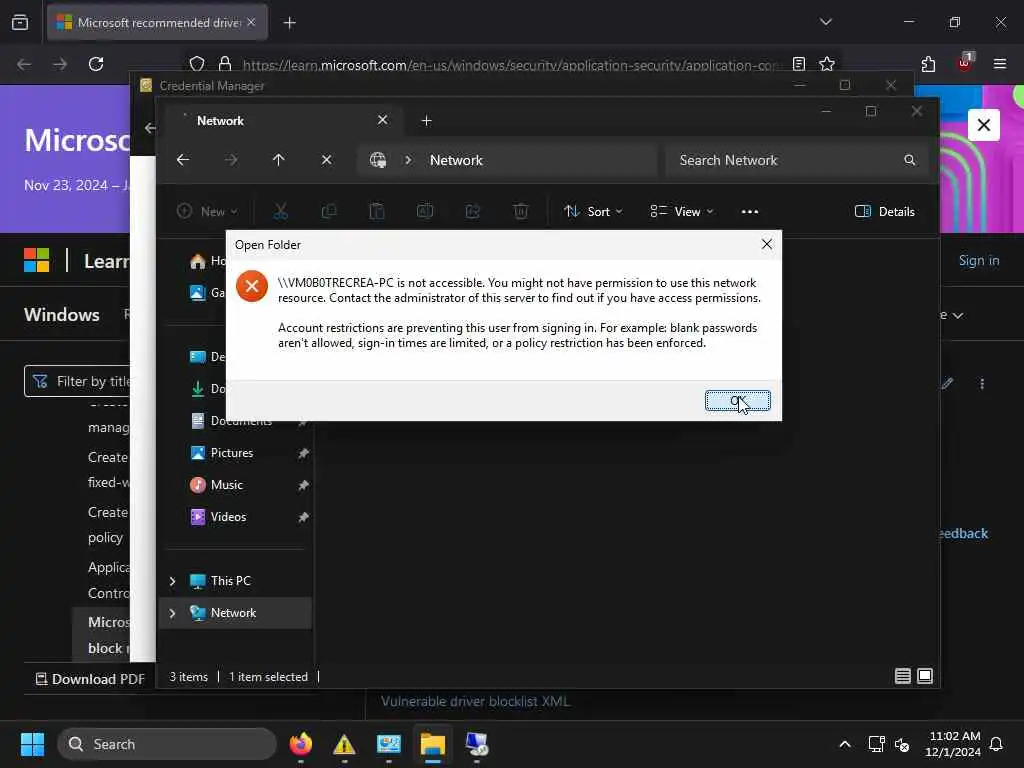1024x768 pixels.
Task: Click the Rename icon in Explorer toolbar
Action: click(424, 212)
